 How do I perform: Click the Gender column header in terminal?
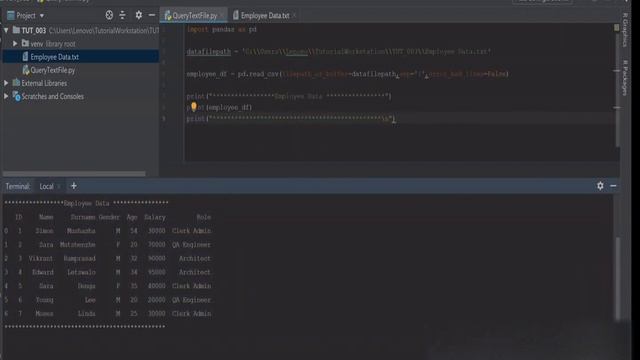109,217
